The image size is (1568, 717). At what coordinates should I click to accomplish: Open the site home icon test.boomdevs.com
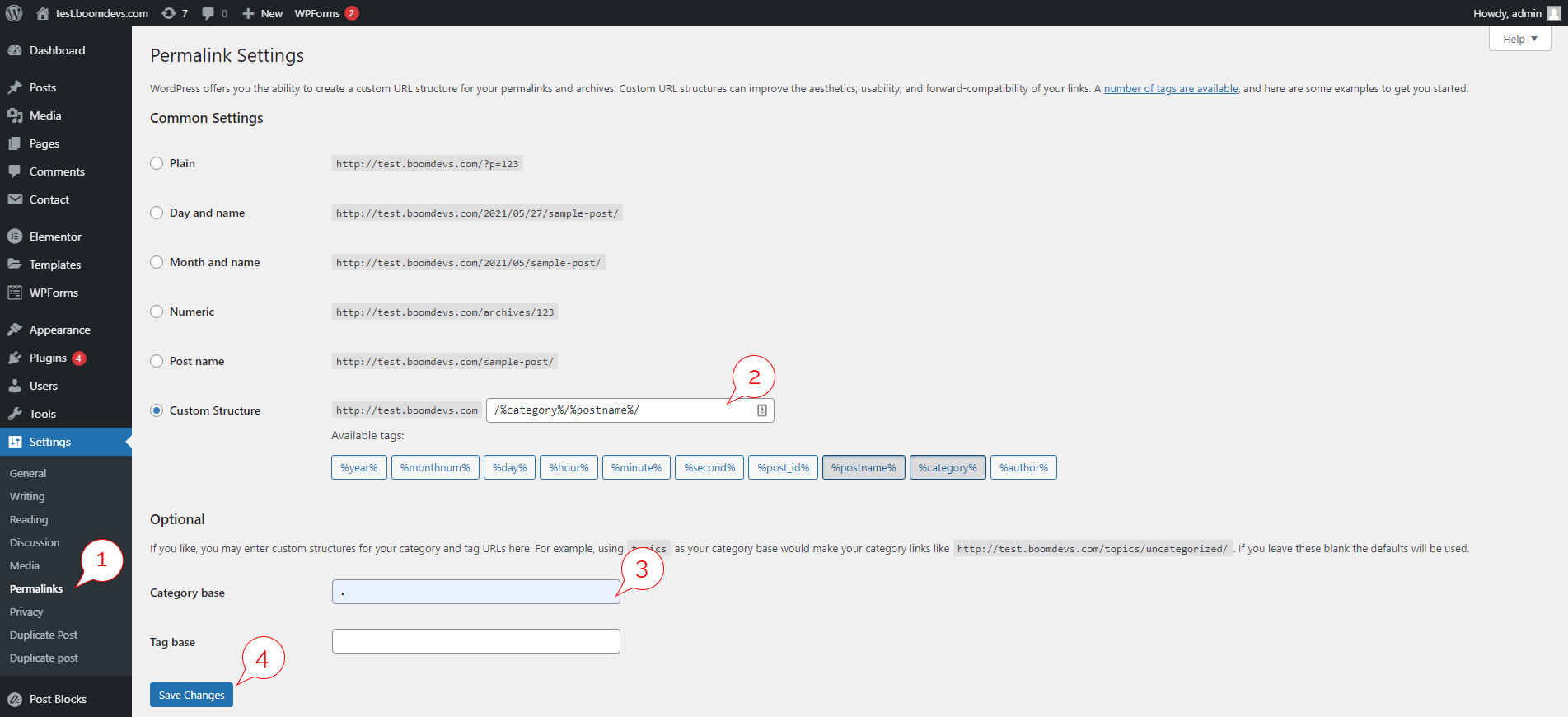click(x=43, y=13)
